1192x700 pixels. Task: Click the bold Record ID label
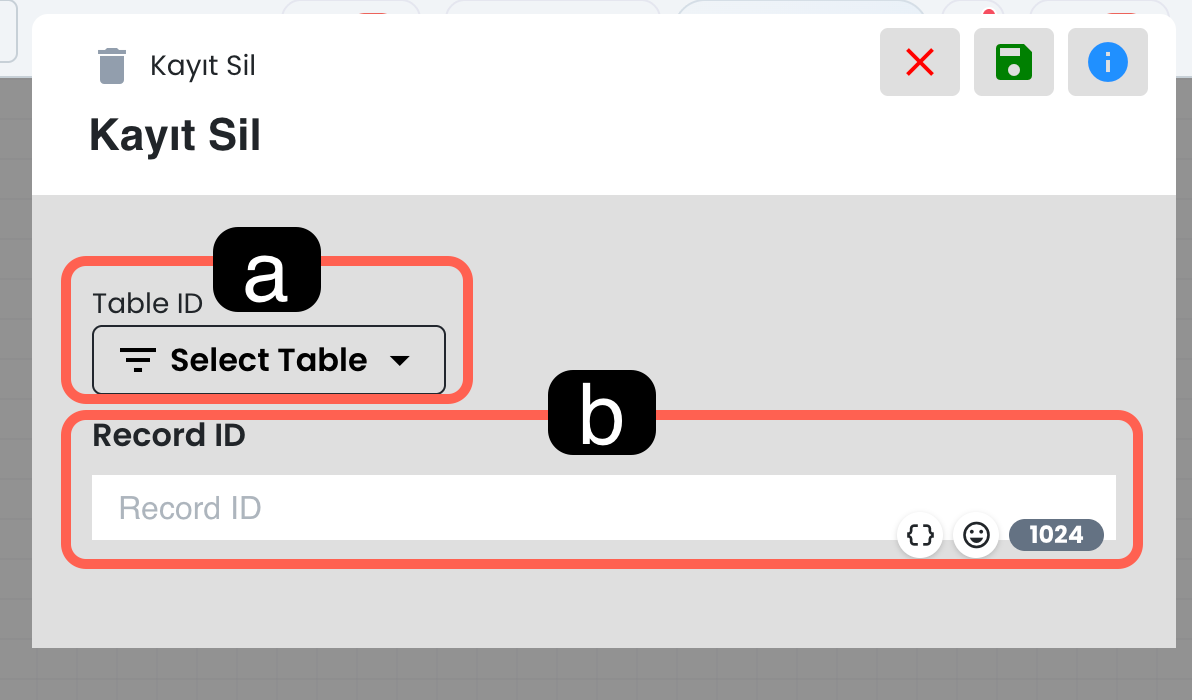(169, 435)
